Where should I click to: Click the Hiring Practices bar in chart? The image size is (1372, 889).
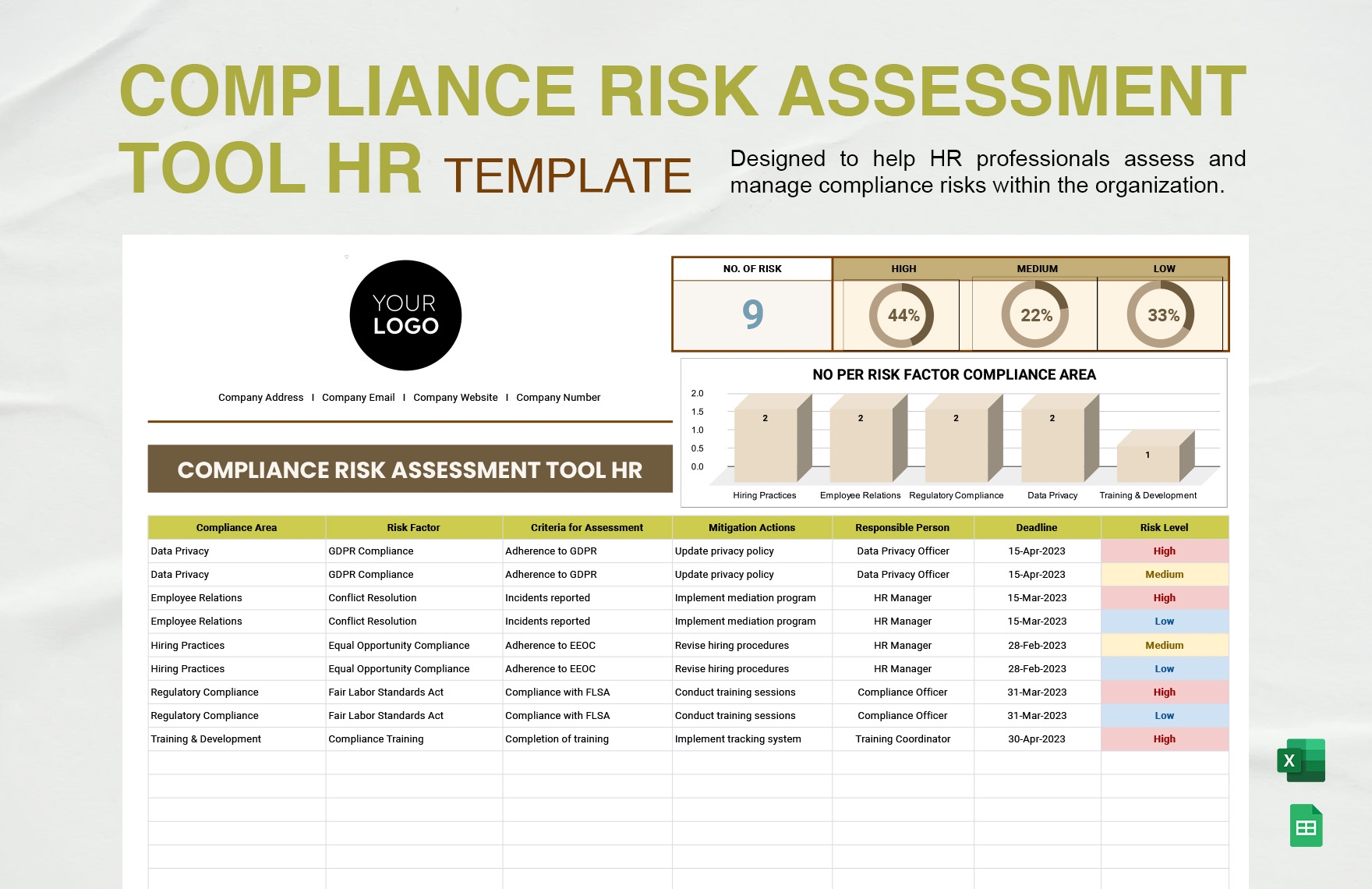773,439
